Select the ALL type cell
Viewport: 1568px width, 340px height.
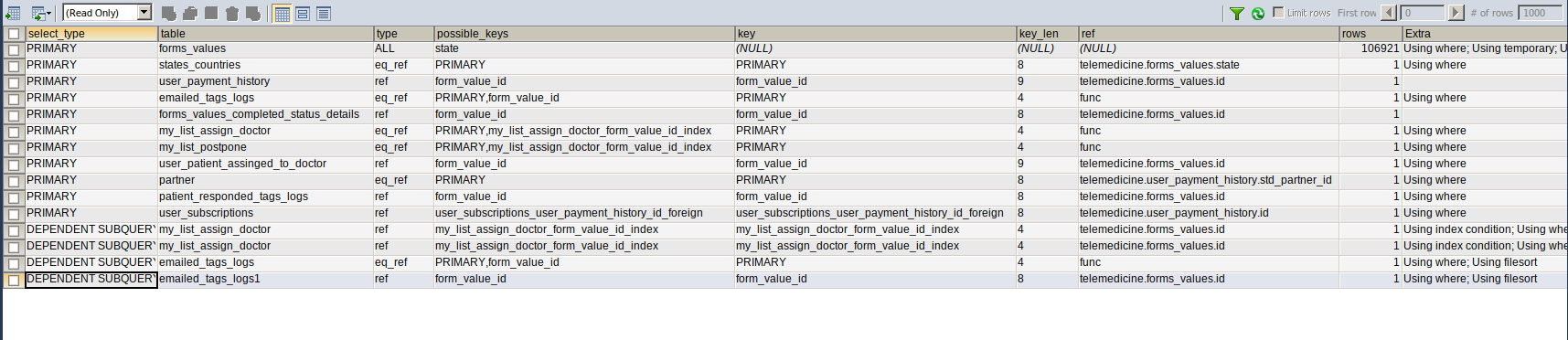click(x=403, y=48)
